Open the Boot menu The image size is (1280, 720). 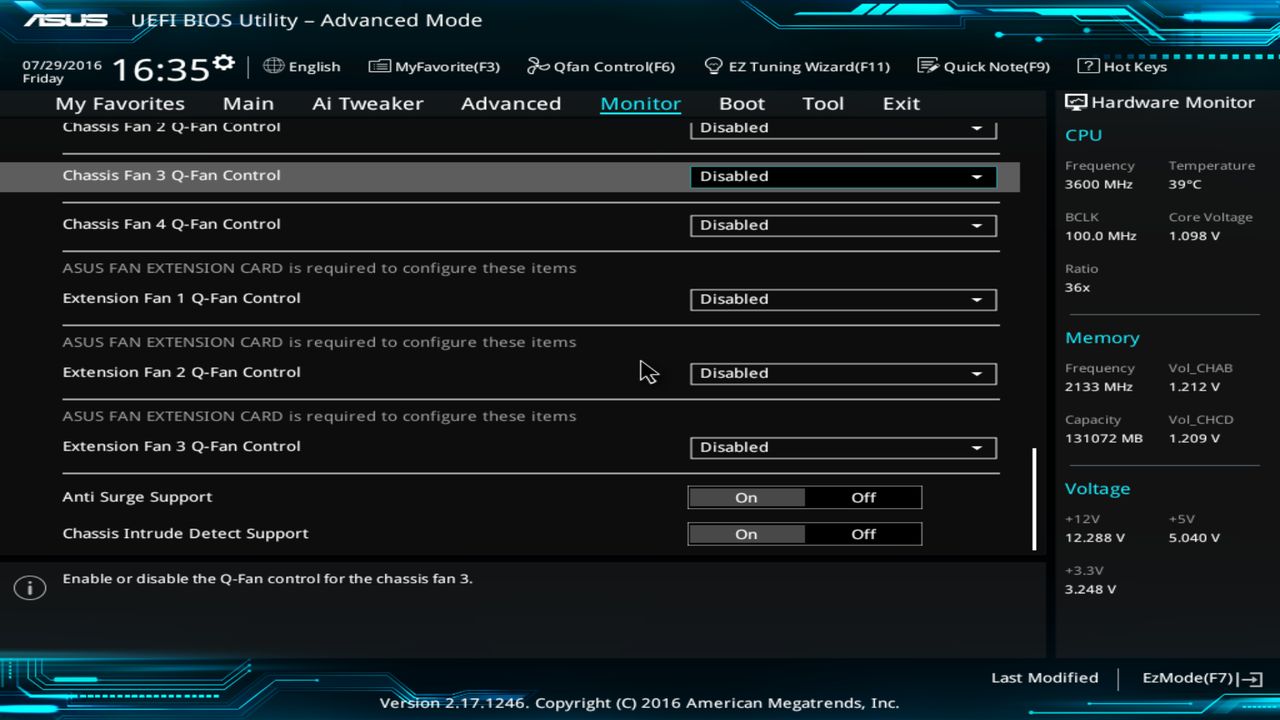tap(741, 103)
